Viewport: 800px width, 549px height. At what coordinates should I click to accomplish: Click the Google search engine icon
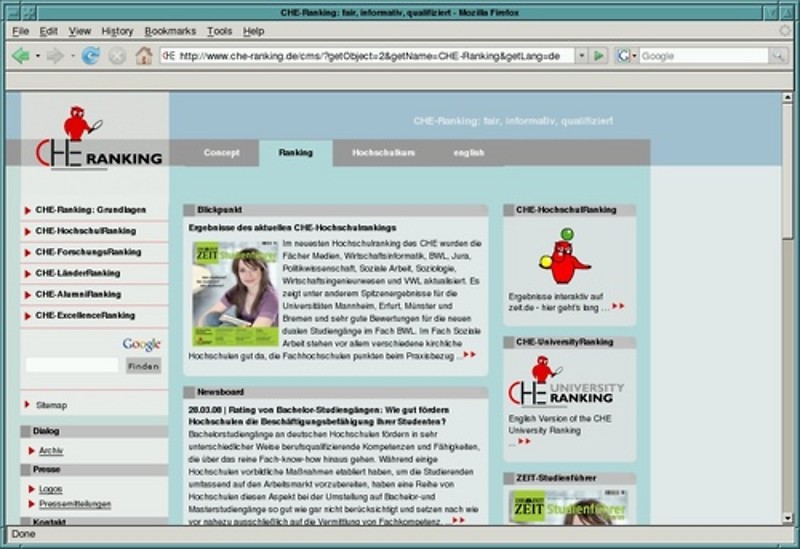(x=623, y=56)
